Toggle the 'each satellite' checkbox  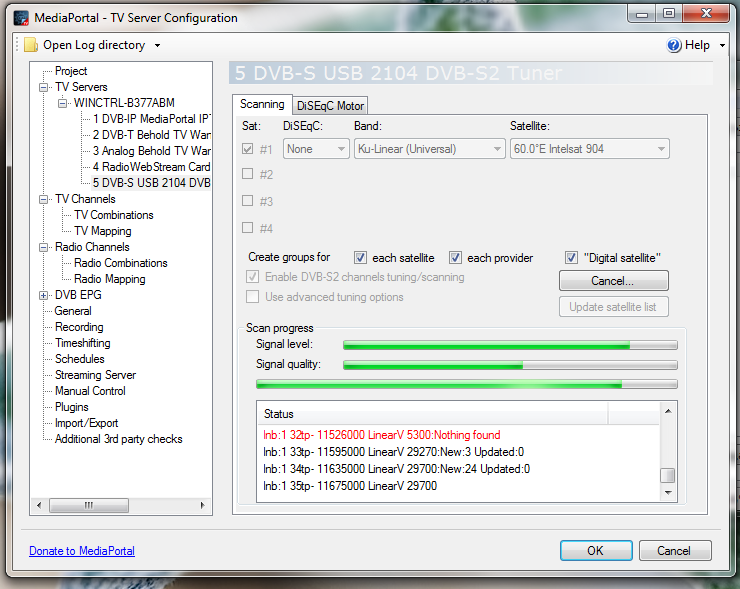361,257
